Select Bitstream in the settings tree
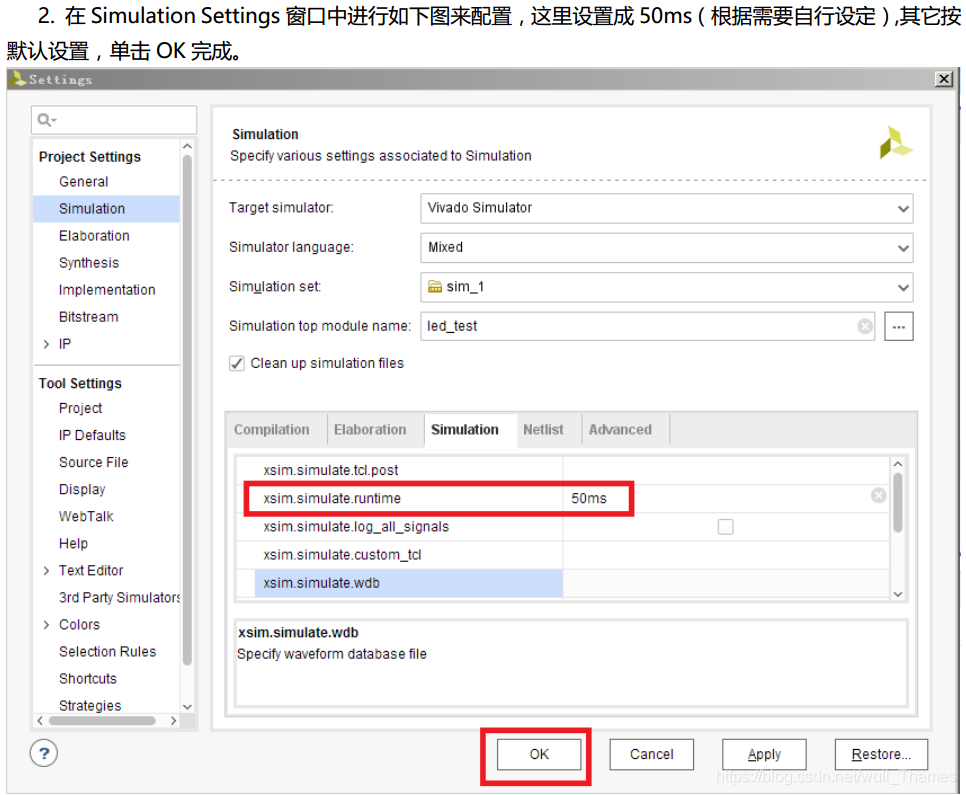The height and width of the screenshot is (795, 966). click(89, 317)
